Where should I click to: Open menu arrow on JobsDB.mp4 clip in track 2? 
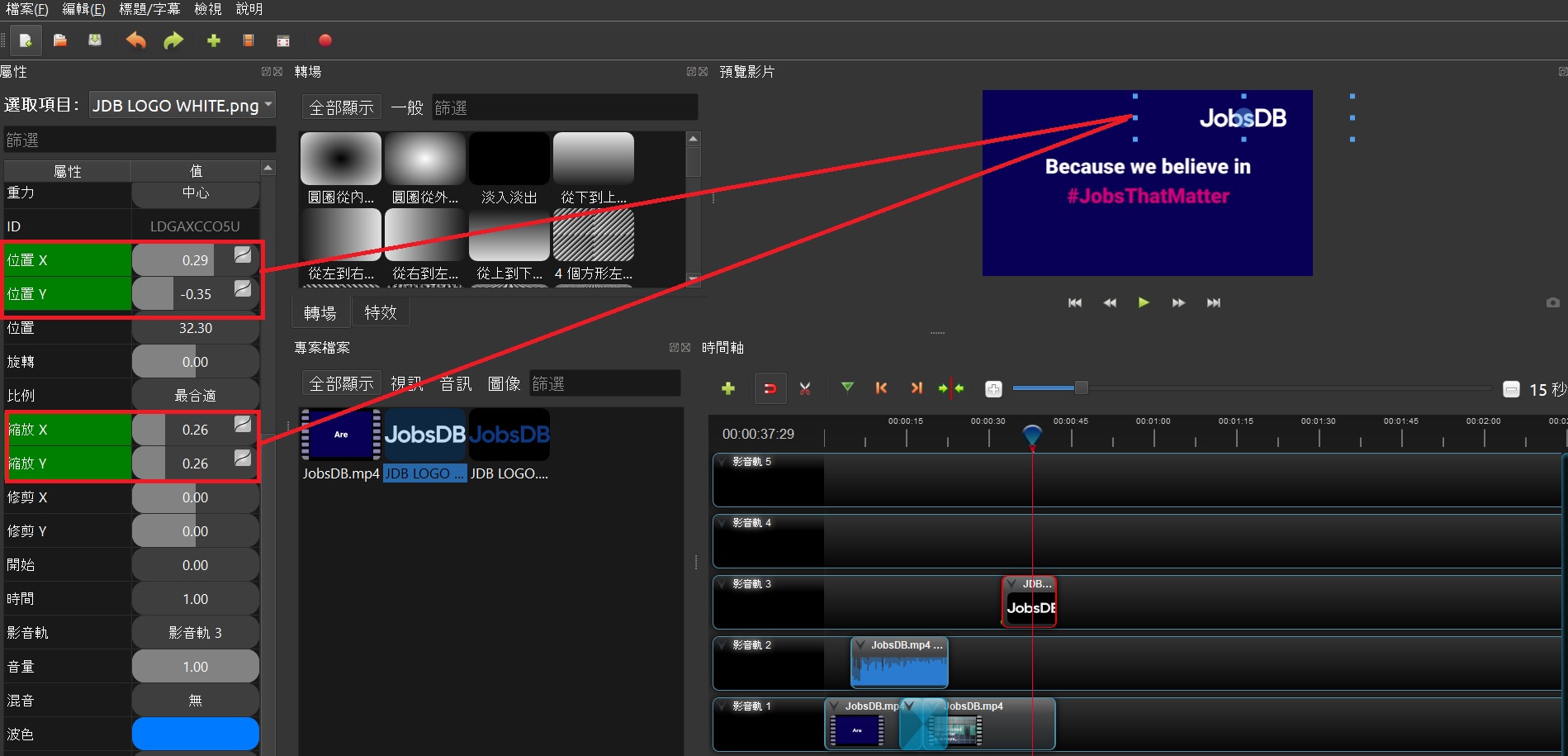(860, 645)
